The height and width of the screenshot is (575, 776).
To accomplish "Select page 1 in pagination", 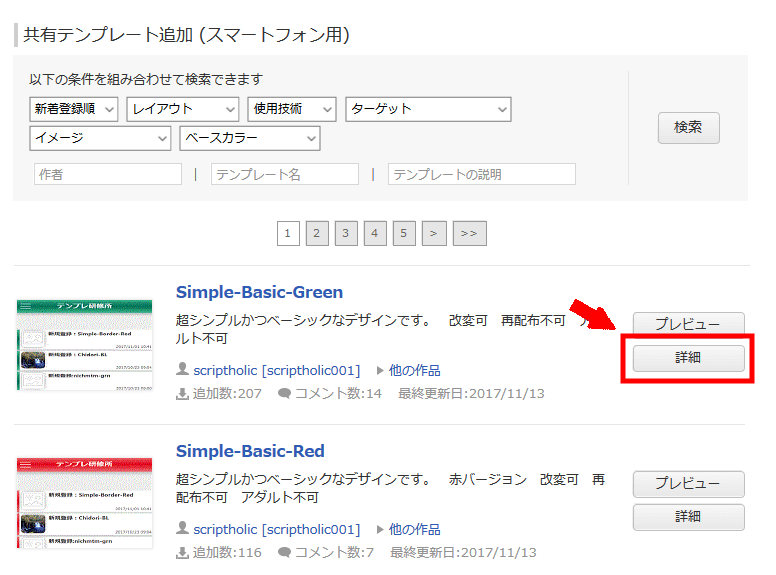I will coord(288,234).
